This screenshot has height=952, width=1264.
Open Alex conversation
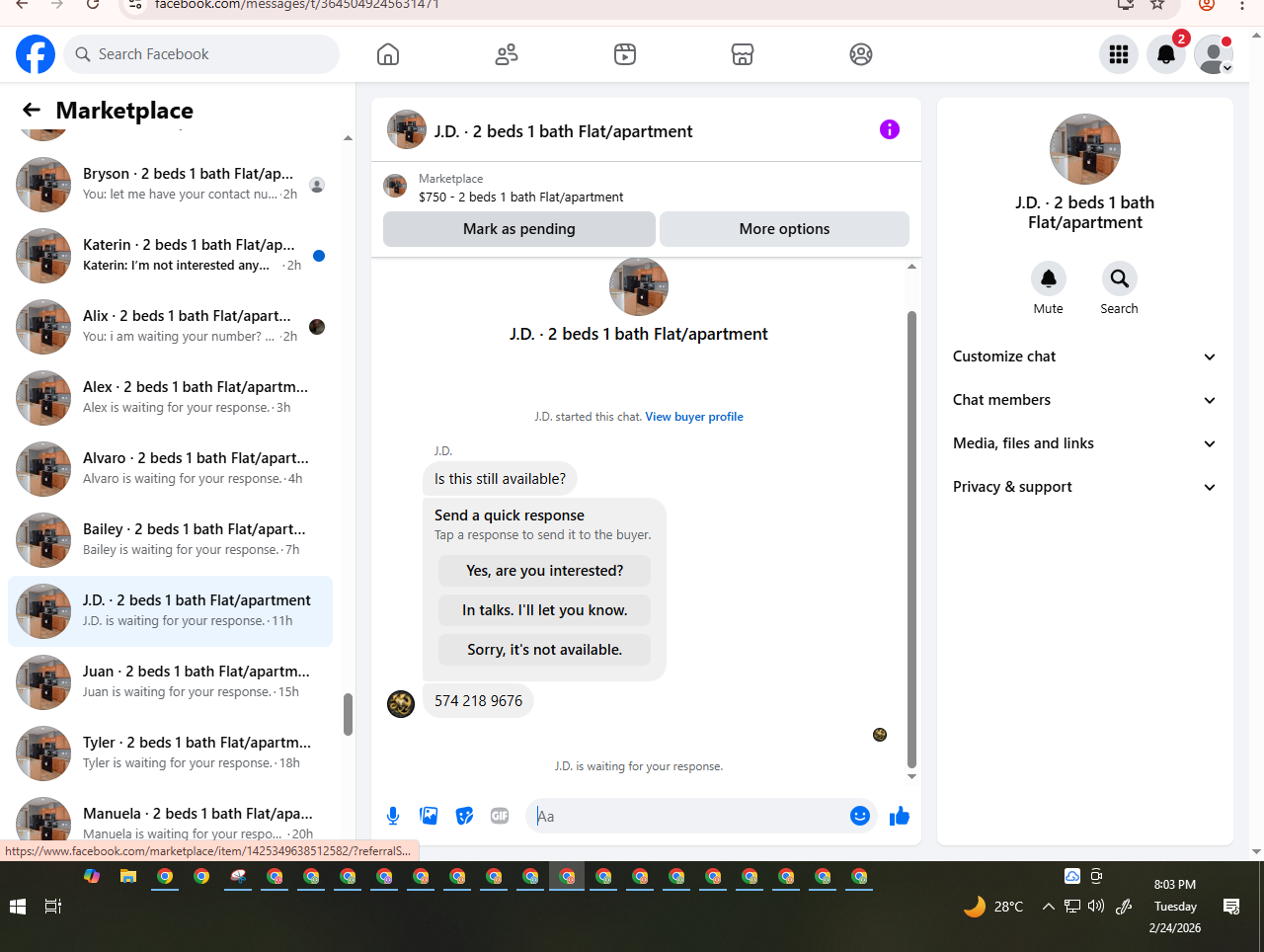(171, 398)
